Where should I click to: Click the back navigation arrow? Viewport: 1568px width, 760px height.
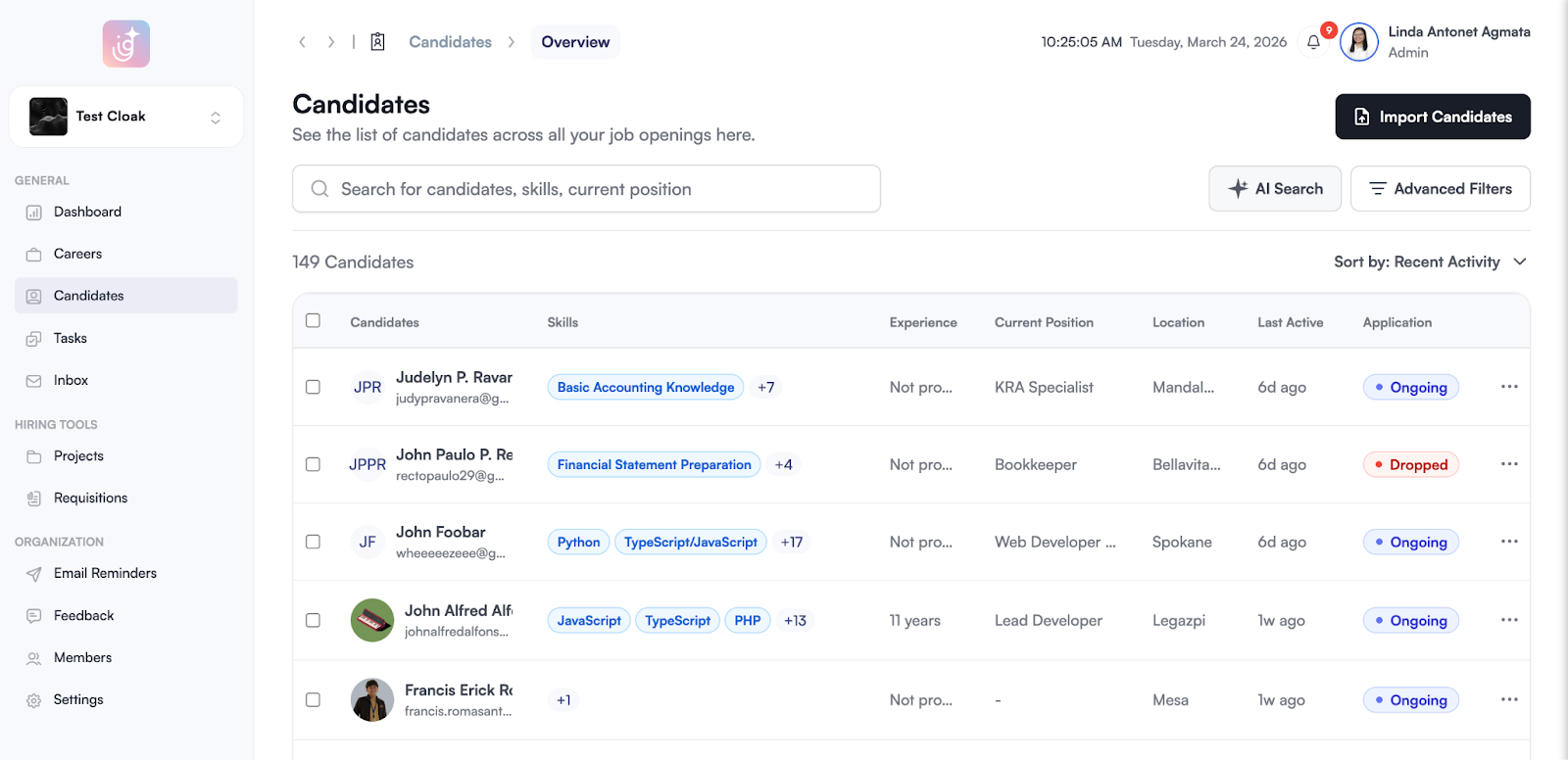tap(302, 42)
